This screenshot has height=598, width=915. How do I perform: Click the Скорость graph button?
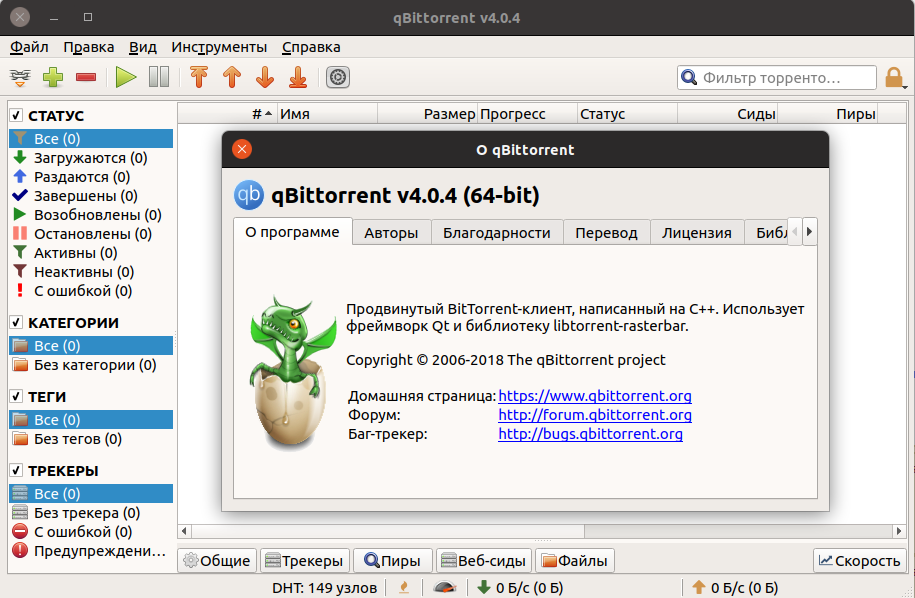pos(860,561)
